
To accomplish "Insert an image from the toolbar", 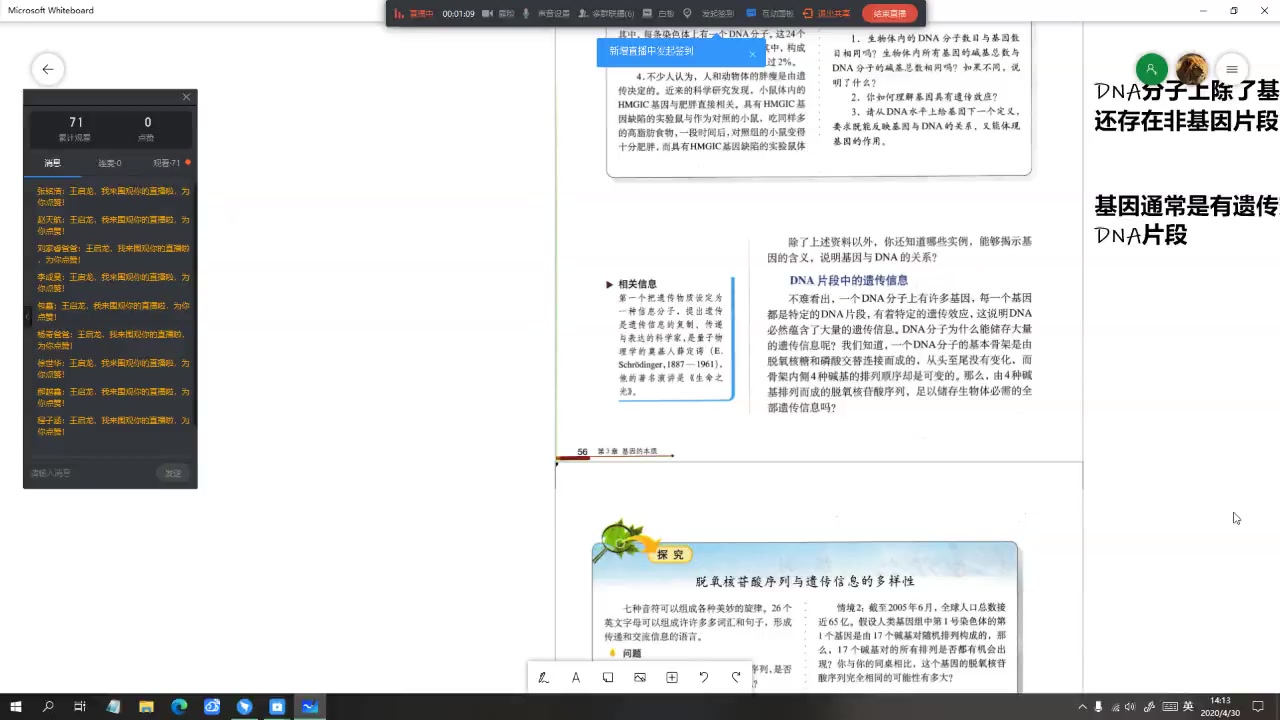I will point(640,677).
